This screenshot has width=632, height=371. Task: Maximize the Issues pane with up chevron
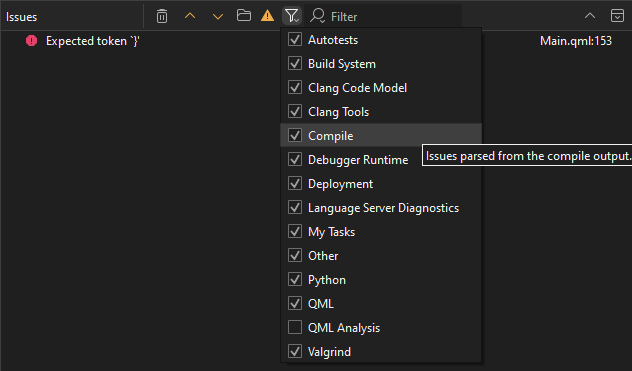coord(590,16)
